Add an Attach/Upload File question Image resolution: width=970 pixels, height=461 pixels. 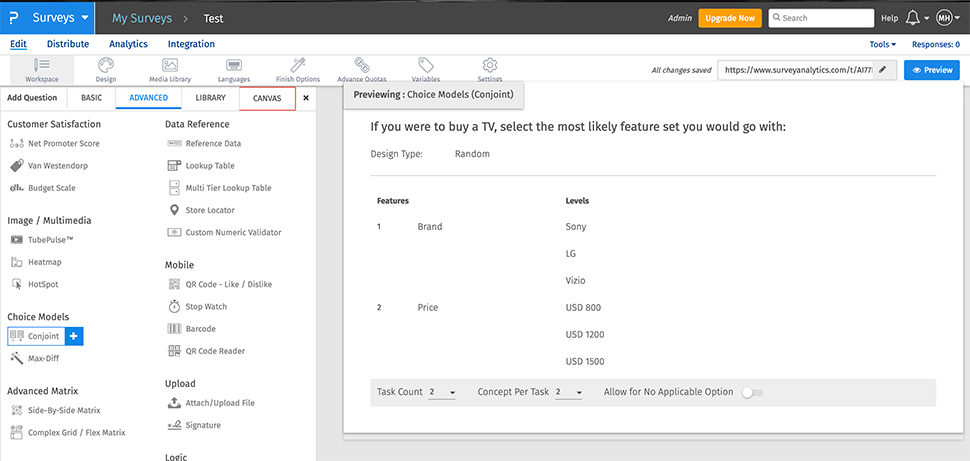point(211,403)
